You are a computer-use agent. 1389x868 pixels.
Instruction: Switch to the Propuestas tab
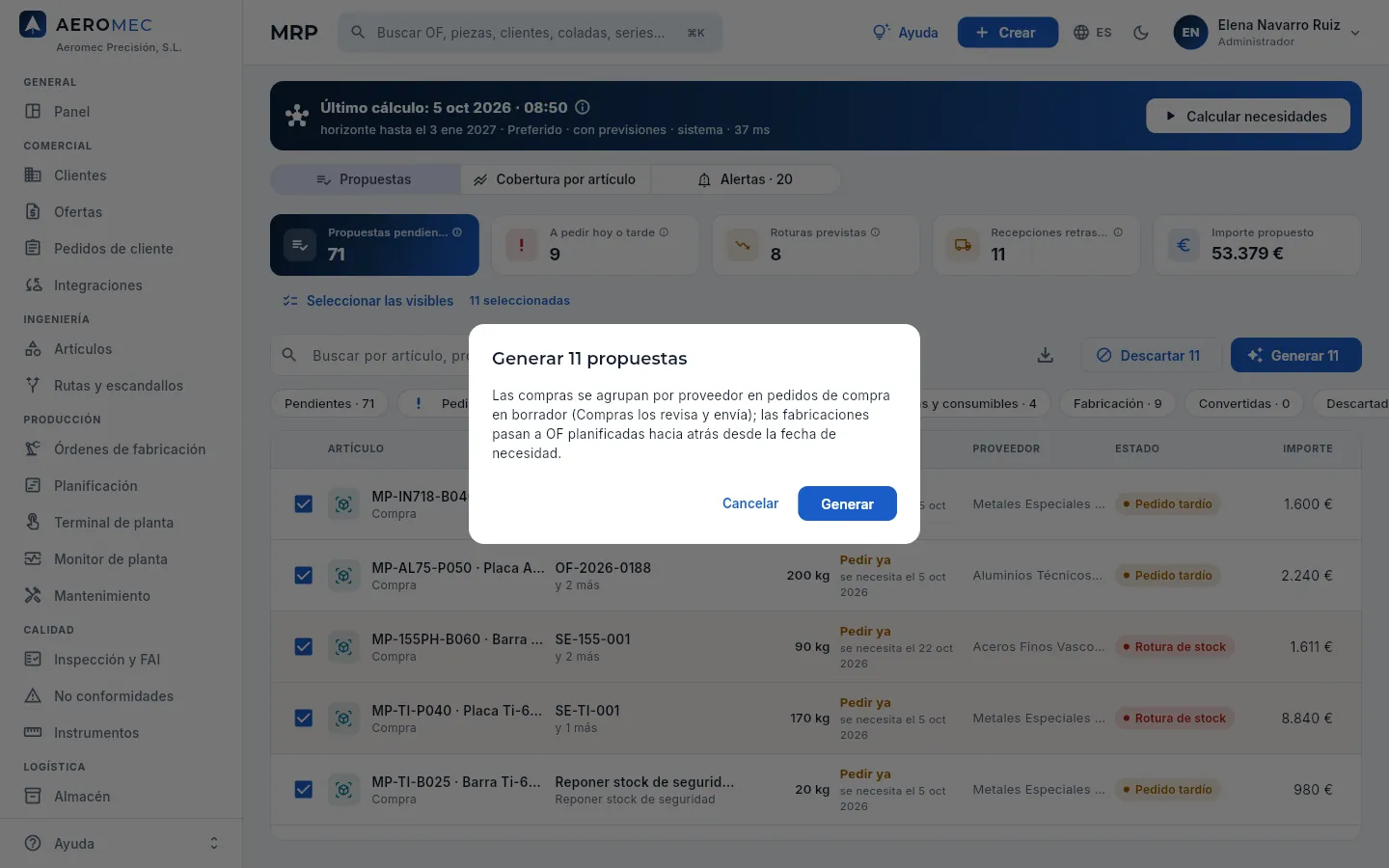(365, 179)
